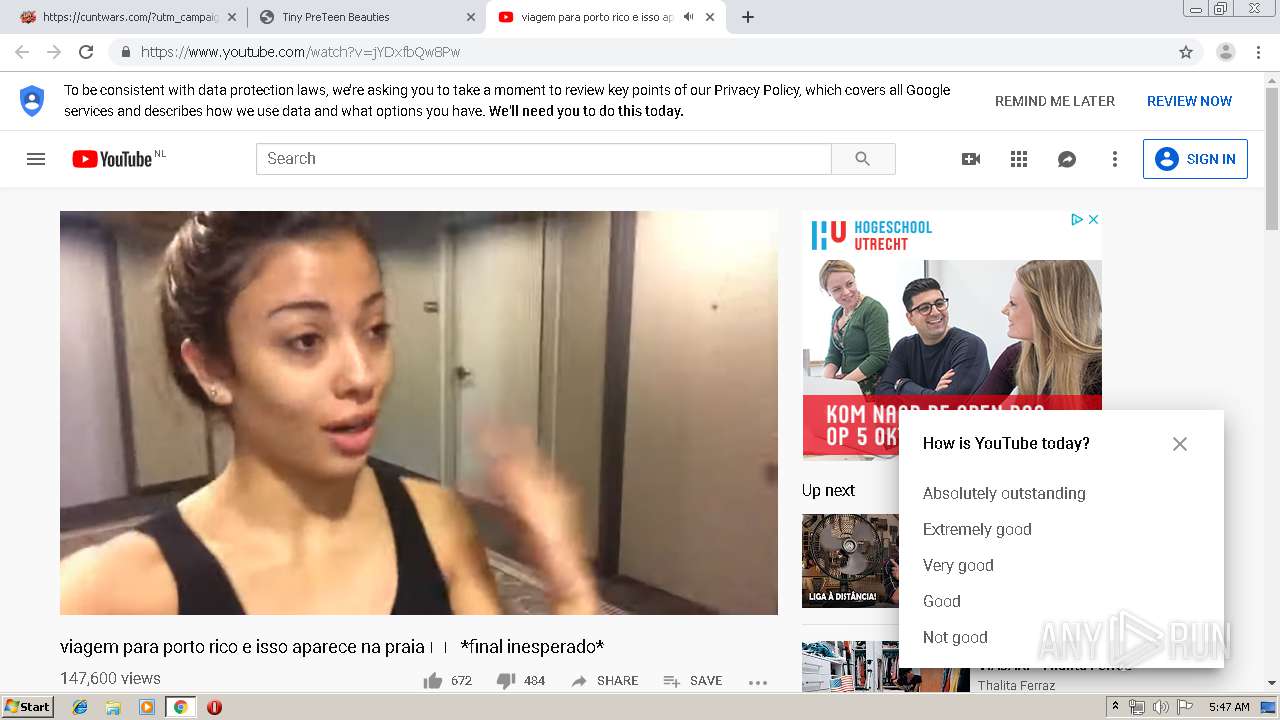The width and height of the screenshot is (1280, 720).
Task: Click the scrollbar down arrow
Action: [x=1271, y=683]
